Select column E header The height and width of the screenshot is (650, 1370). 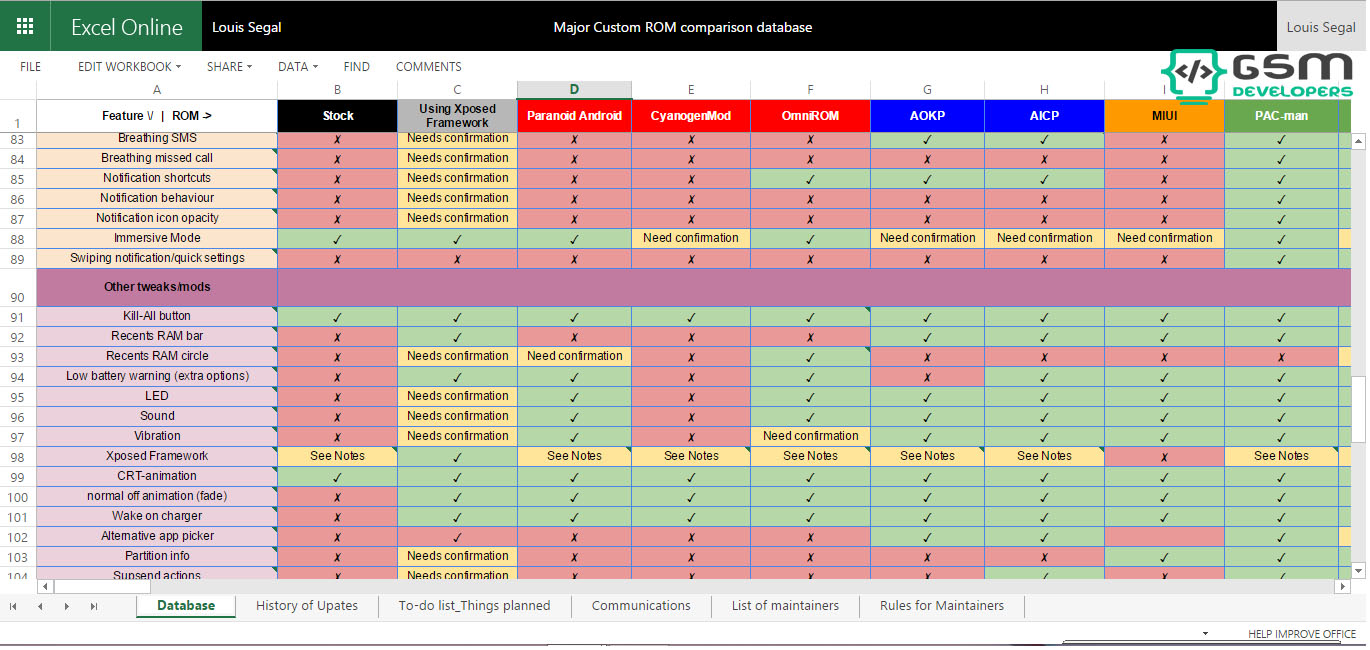[691, 90]
